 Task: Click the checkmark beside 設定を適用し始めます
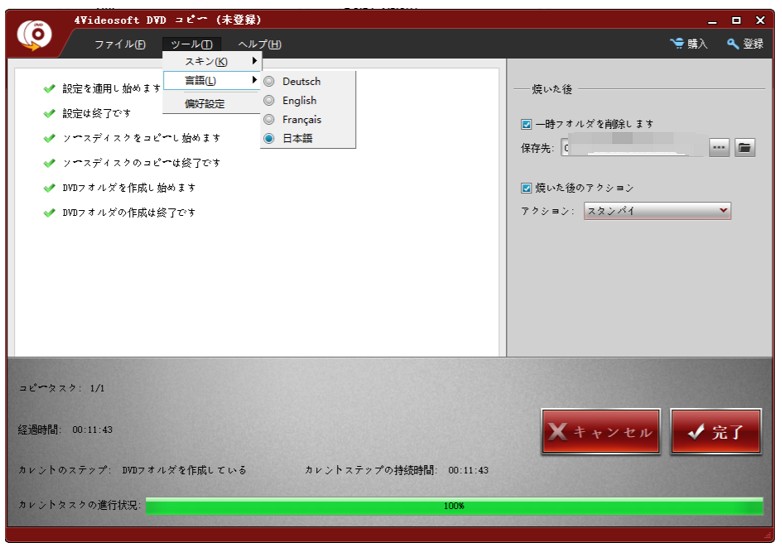[49, 89]
